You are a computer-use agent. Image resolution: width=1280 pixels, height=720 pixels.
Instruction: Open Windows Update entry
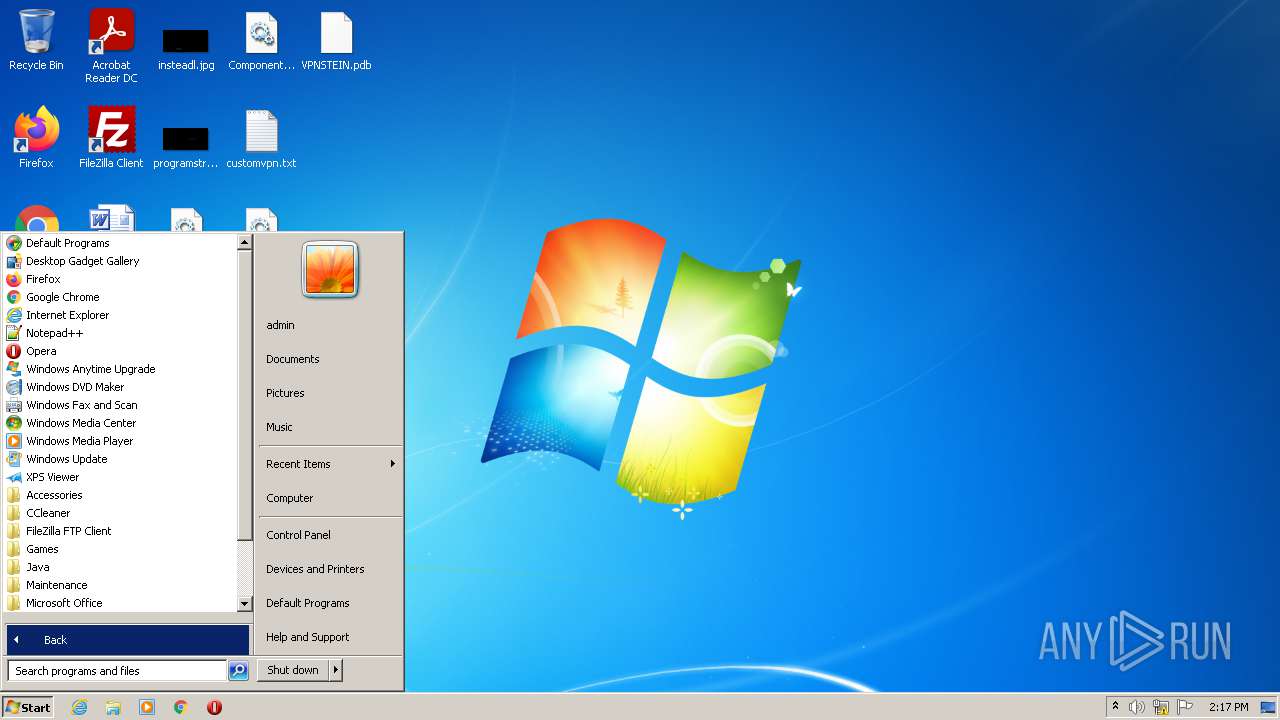click(120, 459)
